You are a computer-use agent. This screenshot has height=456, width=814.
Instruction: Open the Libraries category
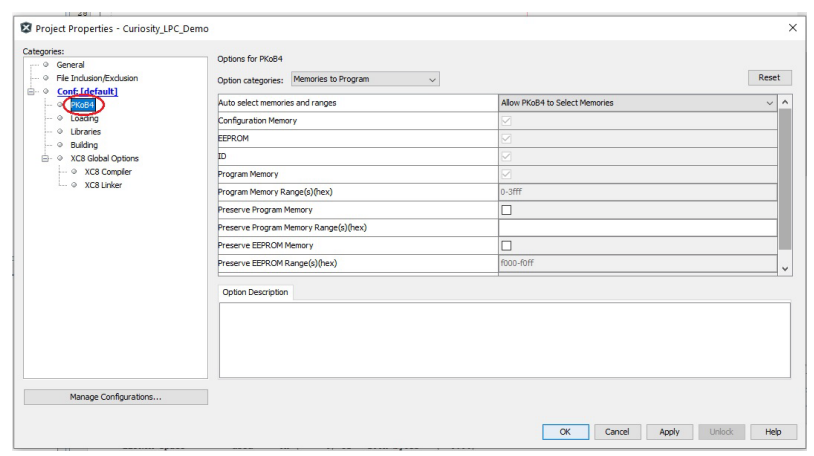[85, 131]
